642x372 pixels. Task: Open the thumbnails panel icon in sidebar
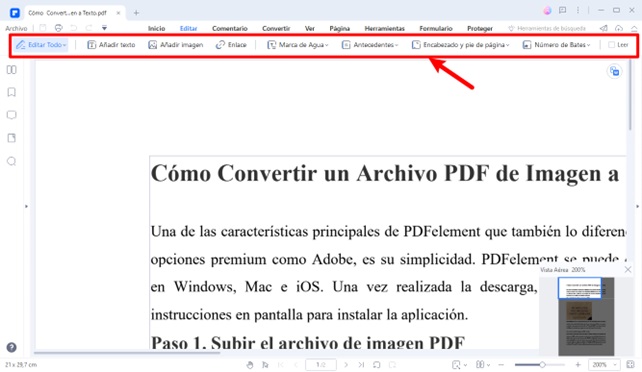click(11, 70)
